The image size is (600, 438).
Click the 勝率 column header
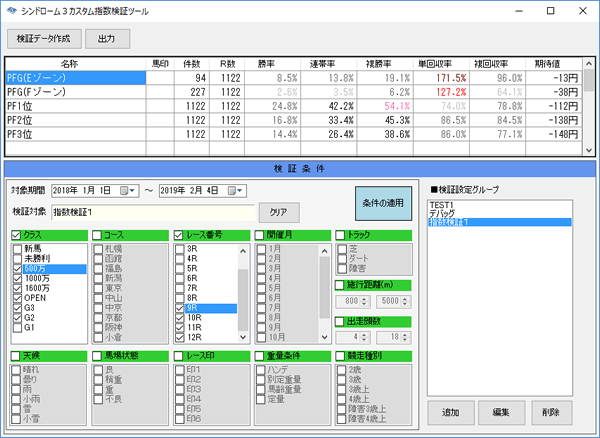(x=272, y=64)
